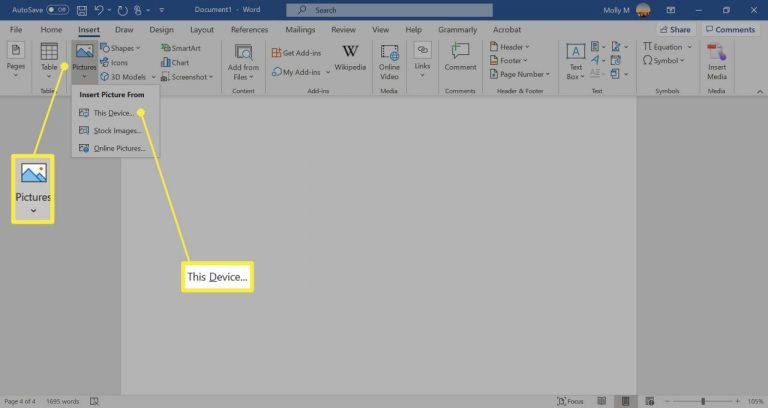Insert a Chart

[x=175, y=63]
